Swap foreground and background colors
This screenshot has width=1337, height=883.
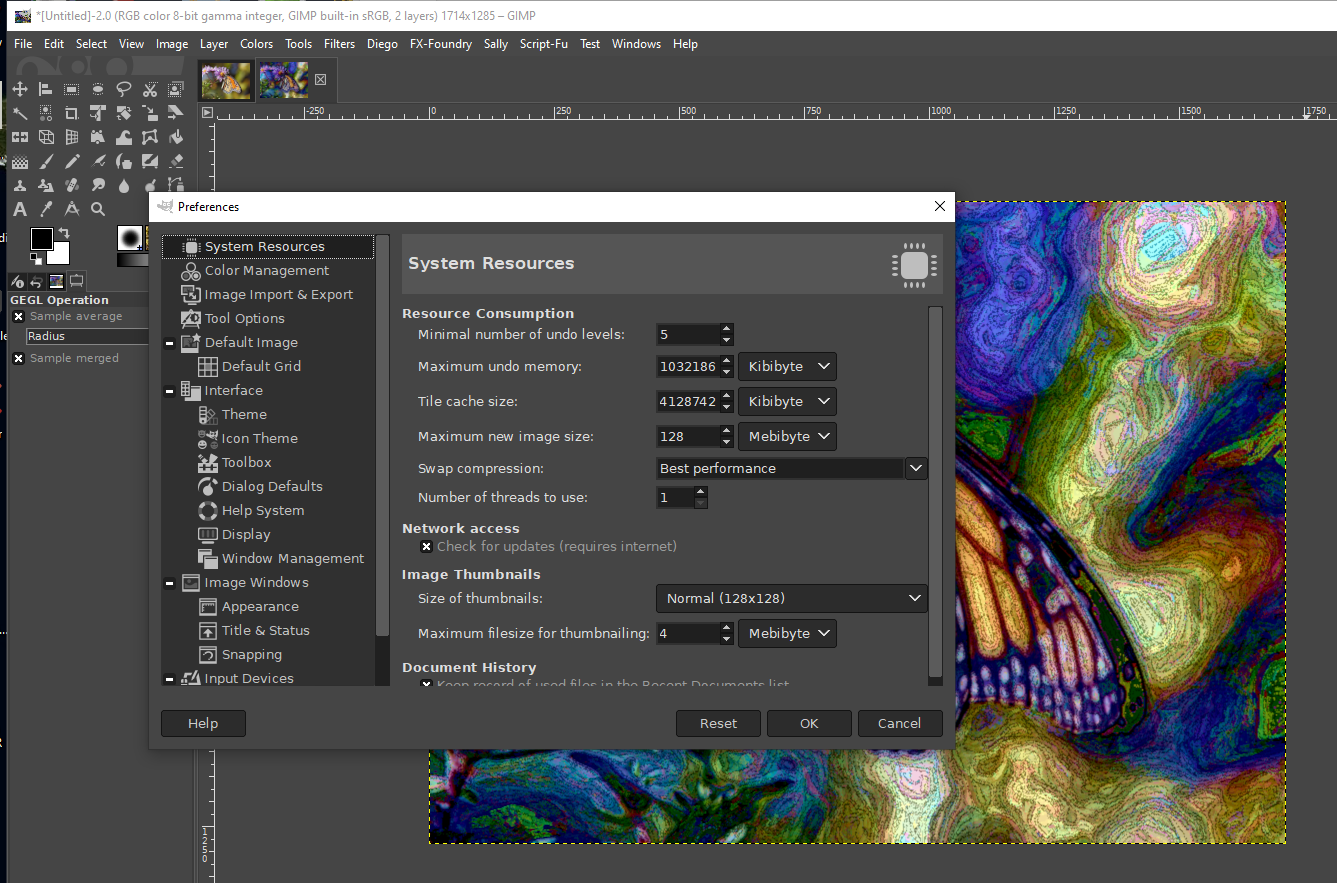64,233
